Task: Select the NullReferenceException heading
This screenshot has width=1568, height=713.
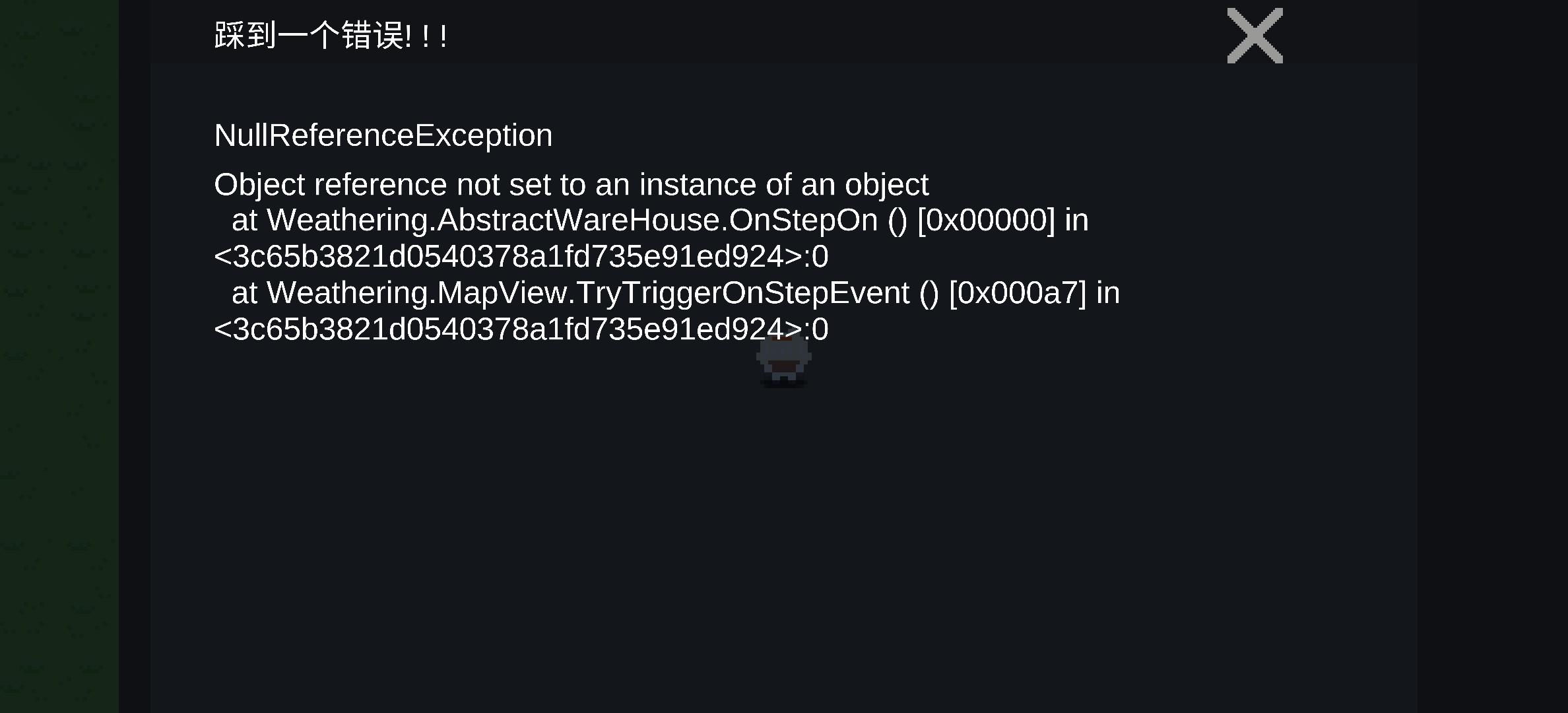Action: (x=383, y=135)
